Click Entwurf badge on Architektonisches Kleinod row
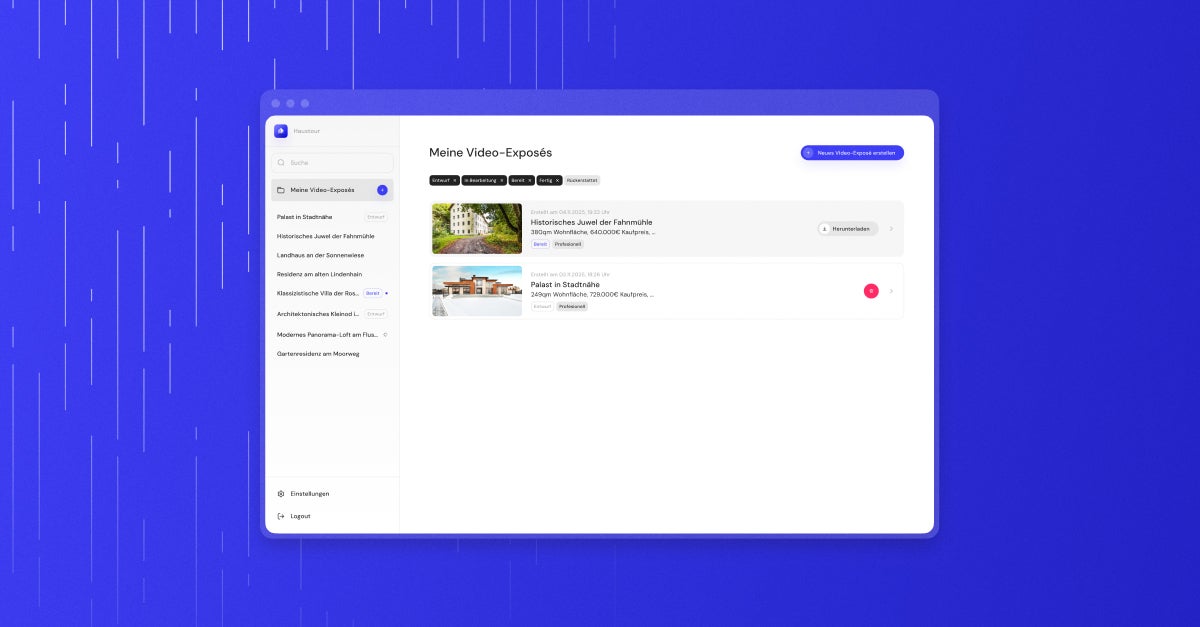The height and width of the screenshot is (627, 1200). 376,314
